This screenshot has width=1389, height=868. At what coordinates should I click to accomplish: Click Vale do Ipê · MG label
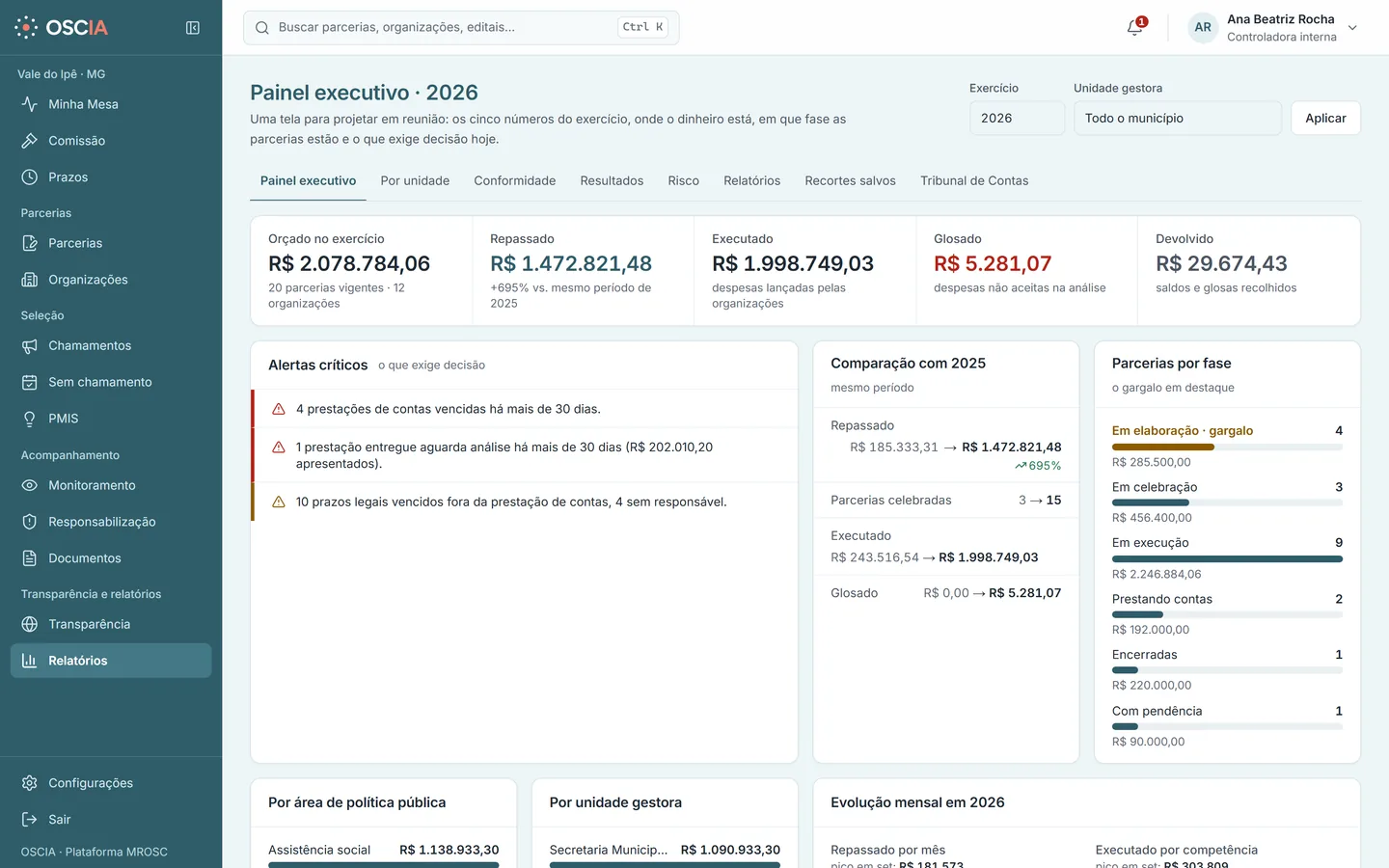(62, 74)
